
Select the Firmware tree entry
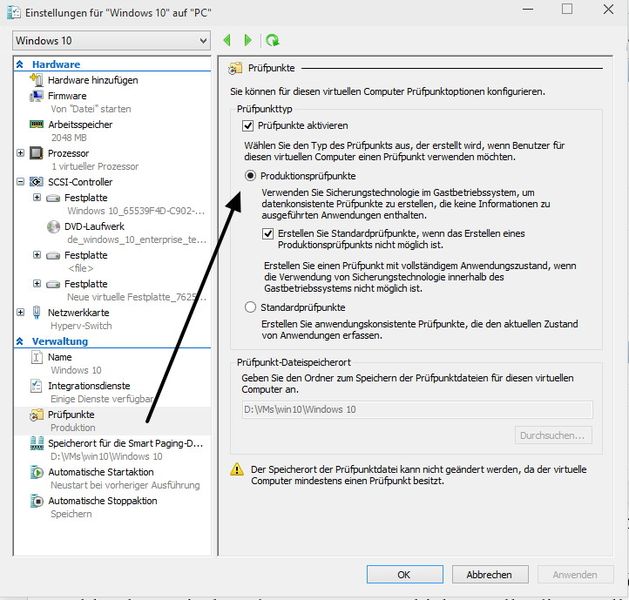[x=67, y=96]
